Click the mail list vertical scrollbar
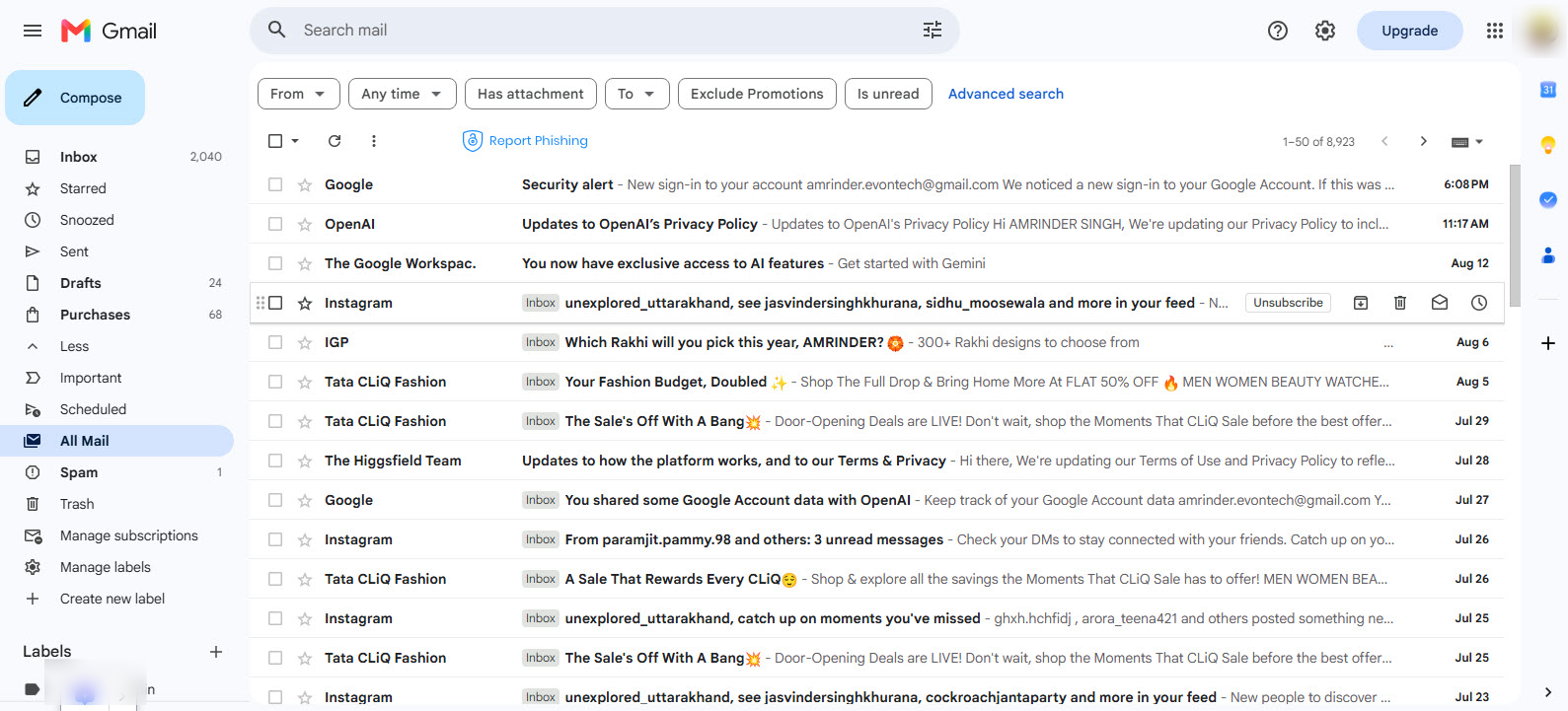The width and height of the screenshot is (1568, 711). pos(1515,236)
